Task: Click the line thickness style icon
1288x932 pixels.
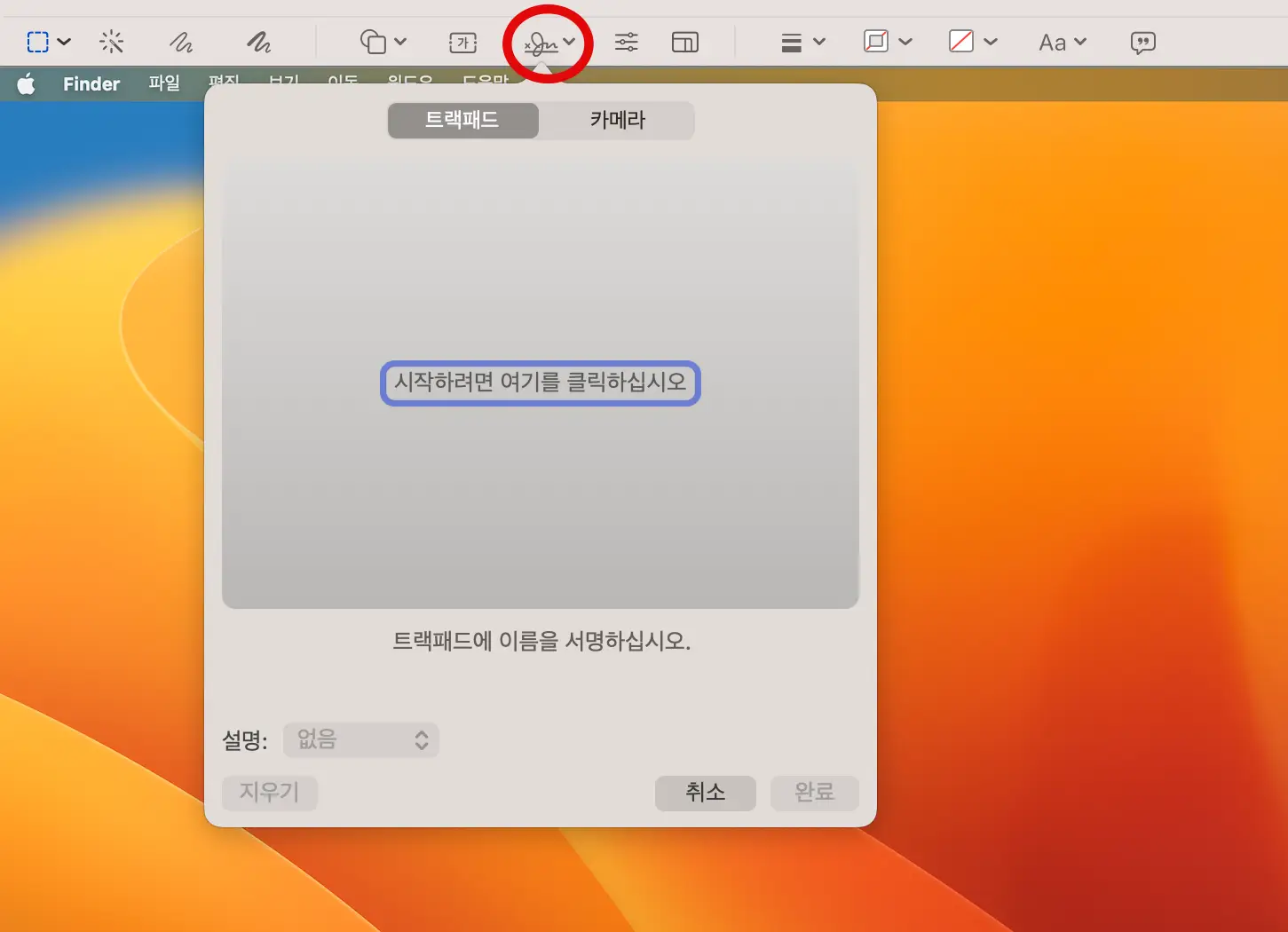Action: point(792,43)
